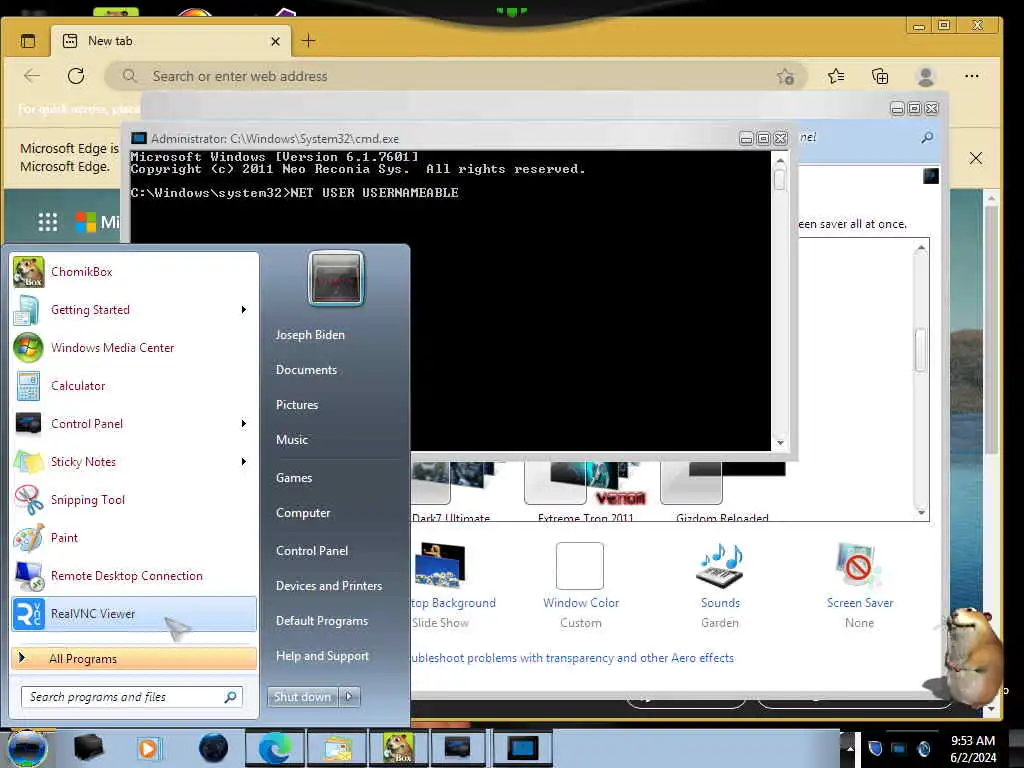Click the Search programs and files box

click(x=132, y=697)
